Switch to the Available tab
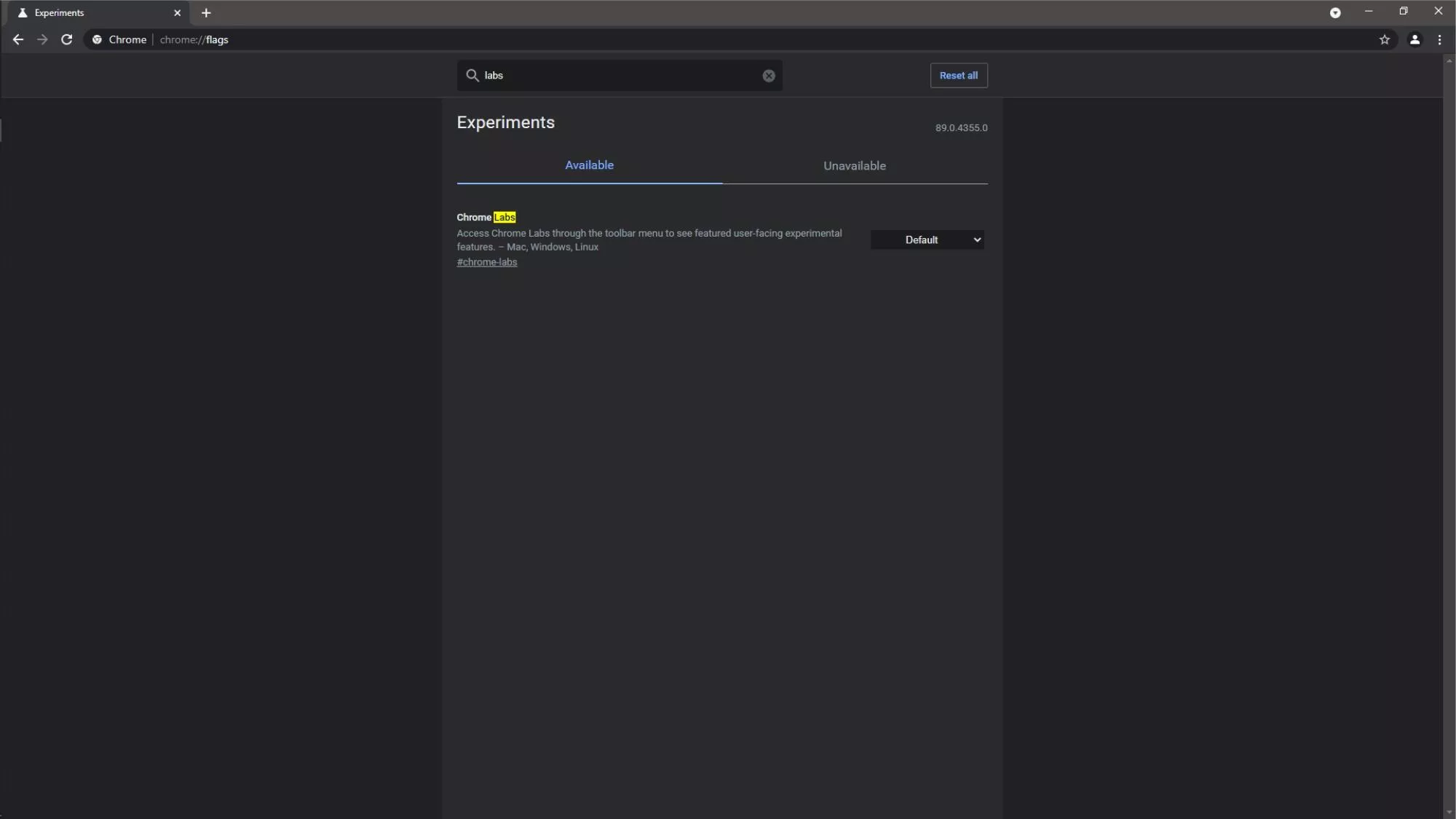The width and height of the screenshot is (1456, 819). click(590, 166)
